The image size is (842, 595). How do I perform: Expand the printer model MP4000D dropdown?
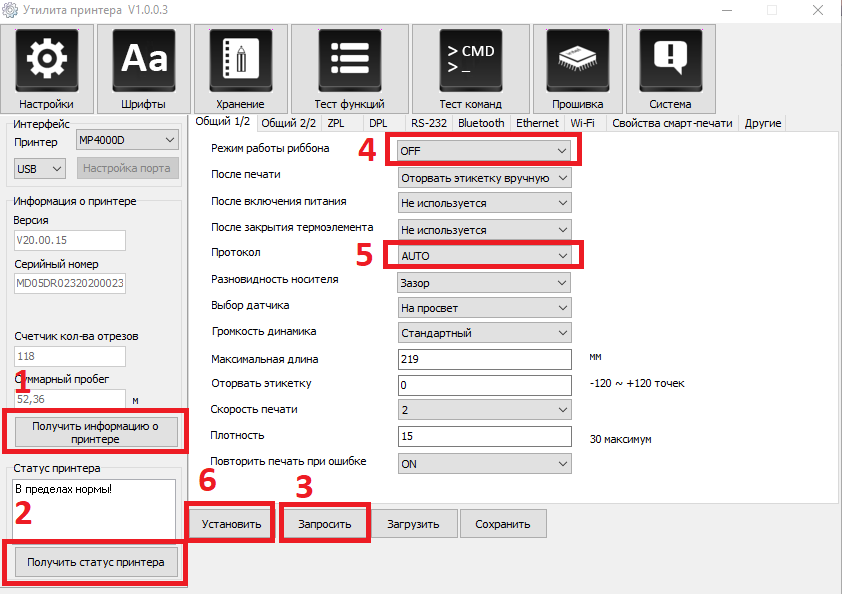127,140
